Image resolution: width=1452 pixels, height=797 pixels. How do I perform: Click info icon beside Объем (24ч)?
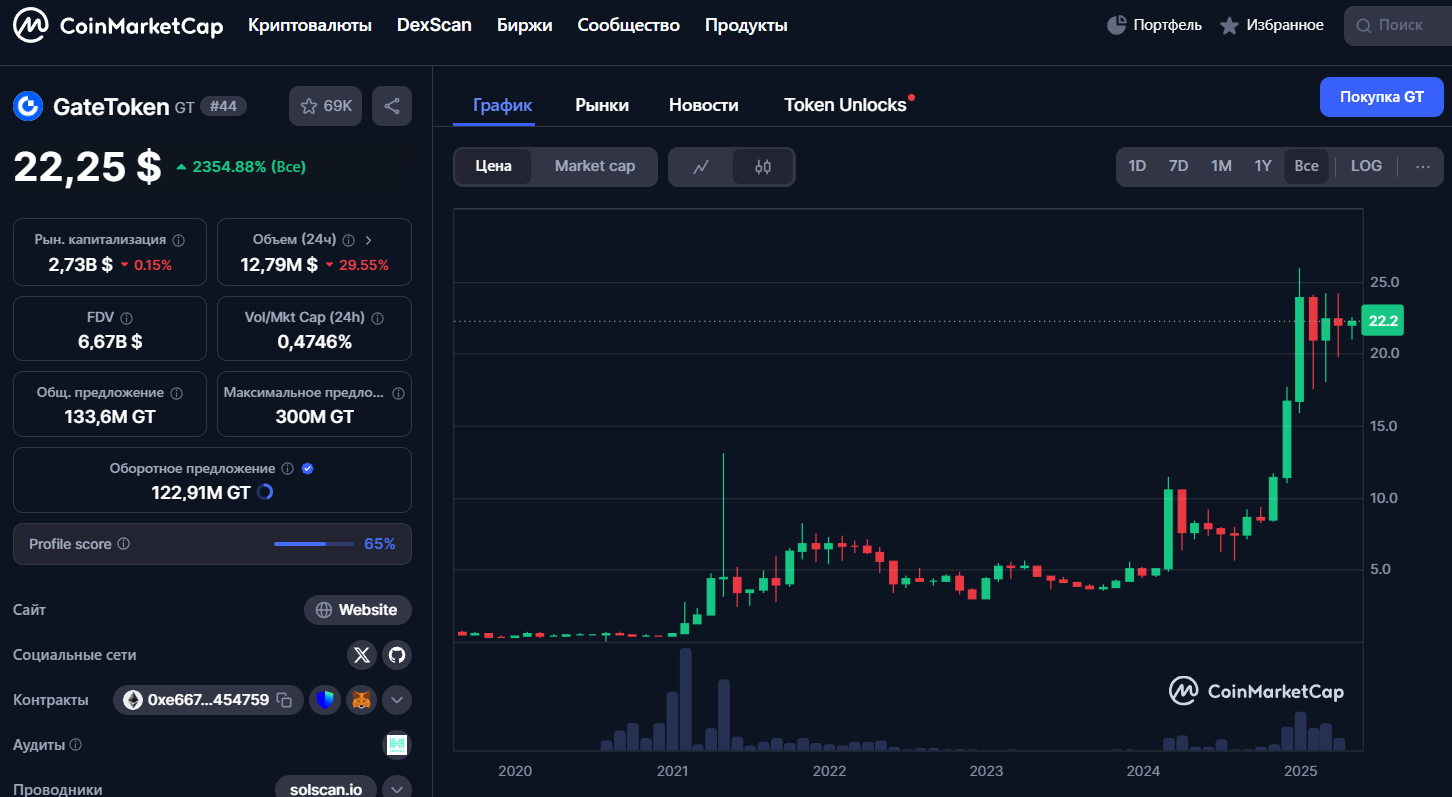pyautogui.click(x=348, y=240)
